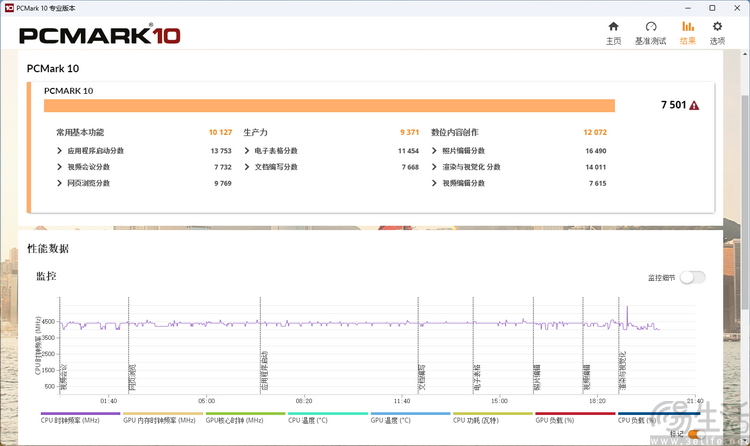This screenshot has width=750, height=446.
Task: Click the 网页浏览 marker on the chart
Action: coord(132,378)
